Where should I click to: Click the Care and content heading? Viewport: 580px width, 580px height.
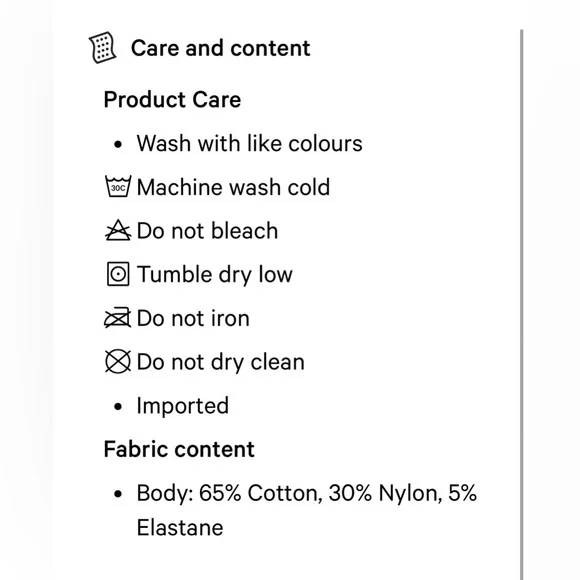[x=220, y=48]
